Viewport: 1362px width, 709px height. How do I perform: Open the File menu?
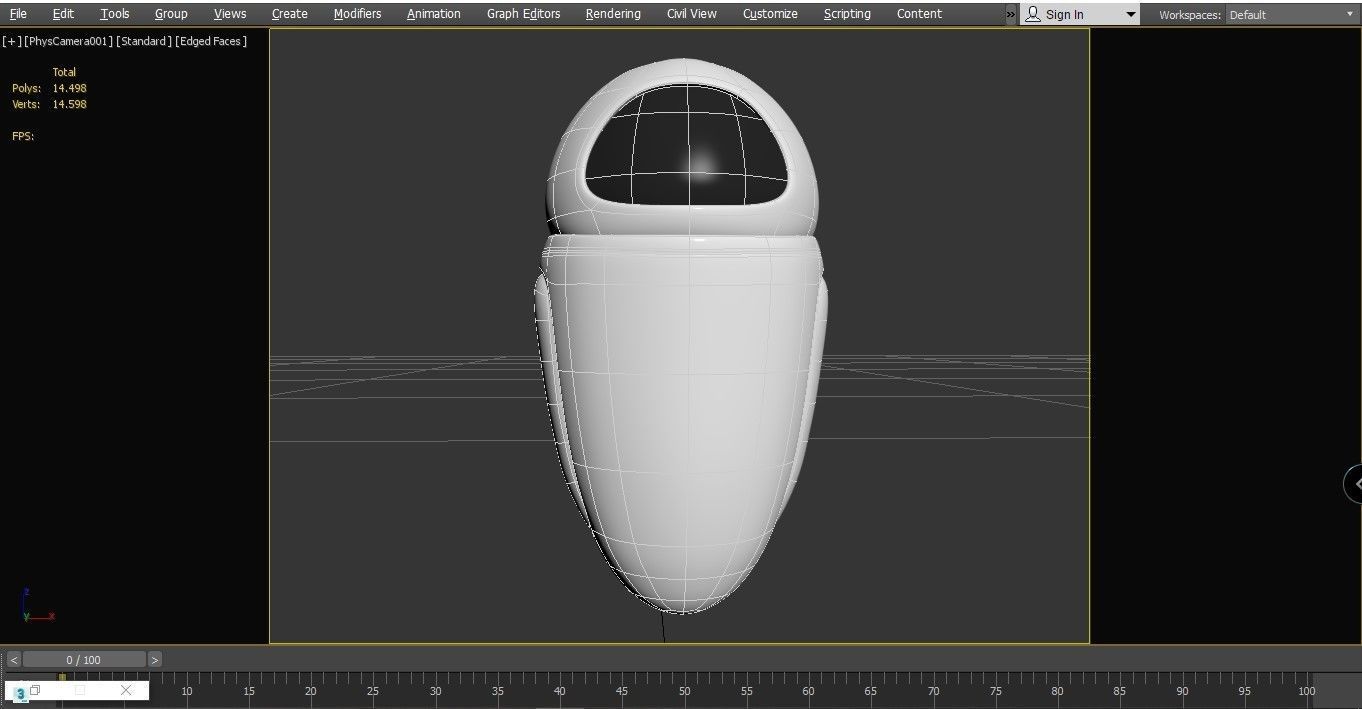pos(18,14)
